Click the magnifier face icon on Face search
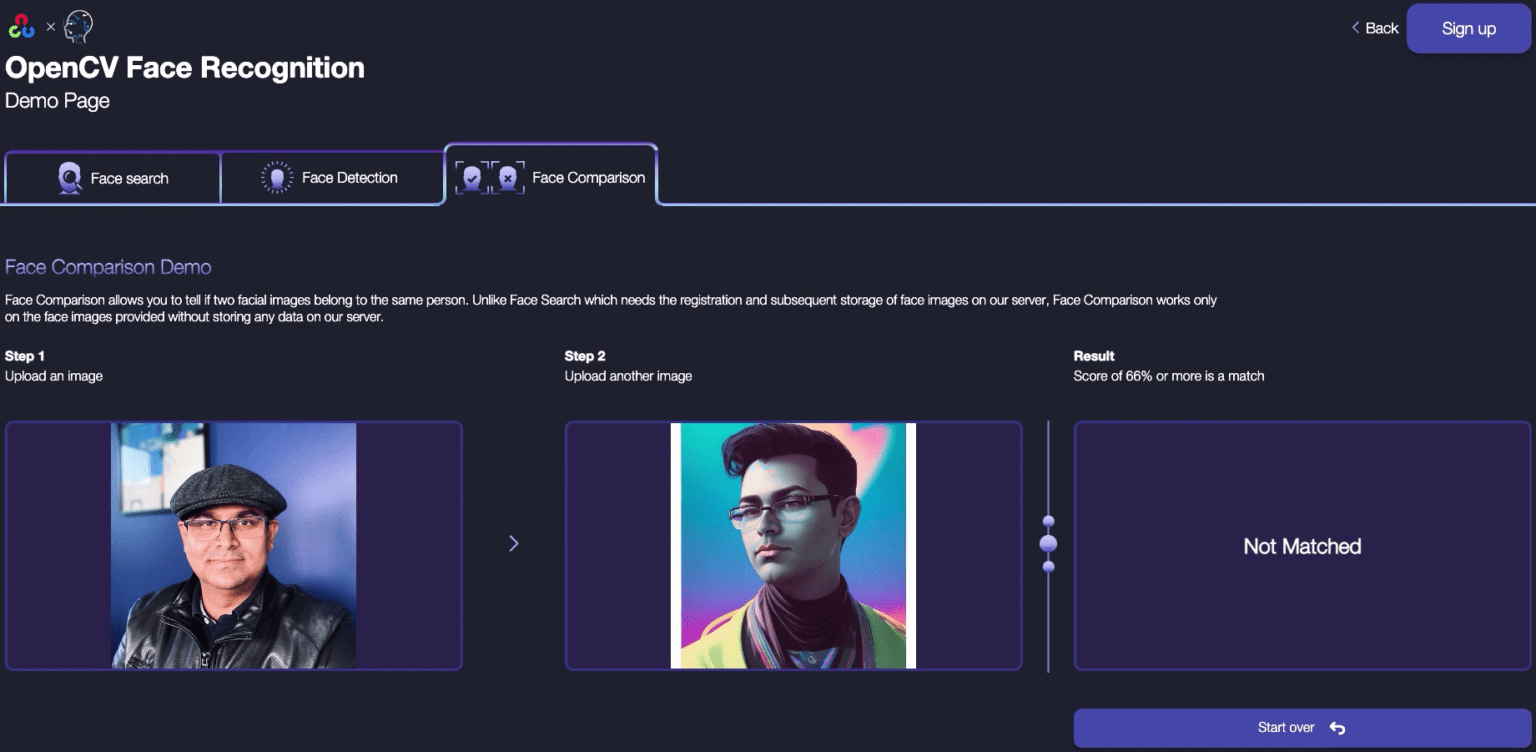The image size is (1536, 752). pos(70,178)
